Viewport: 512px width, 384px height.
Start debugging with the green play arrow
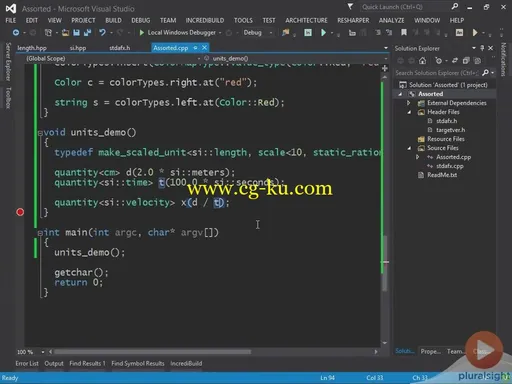click(141, 32)
